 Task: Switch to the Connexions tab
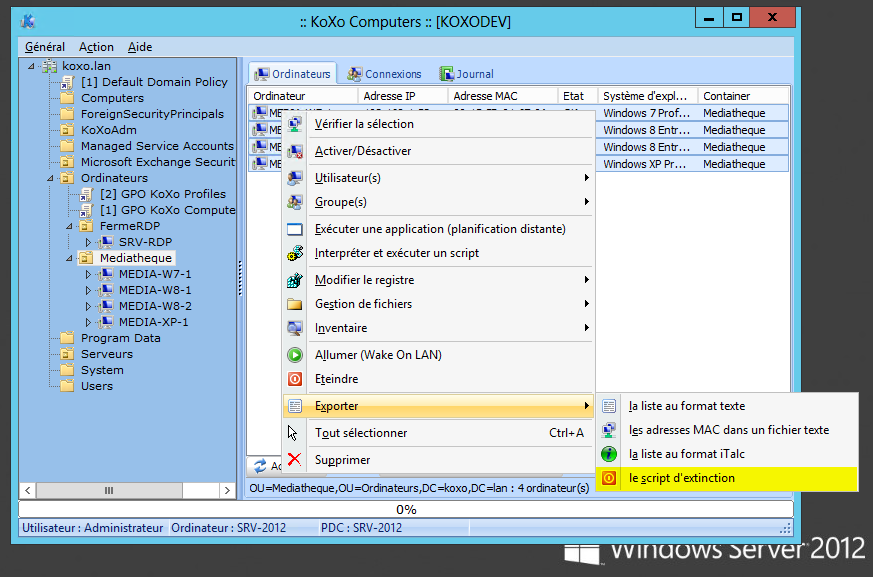click(x=385, y=74)
